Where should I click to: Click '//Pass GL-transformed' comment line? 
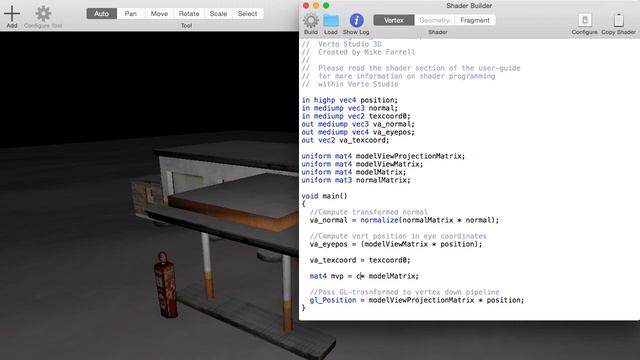point(404,292)
